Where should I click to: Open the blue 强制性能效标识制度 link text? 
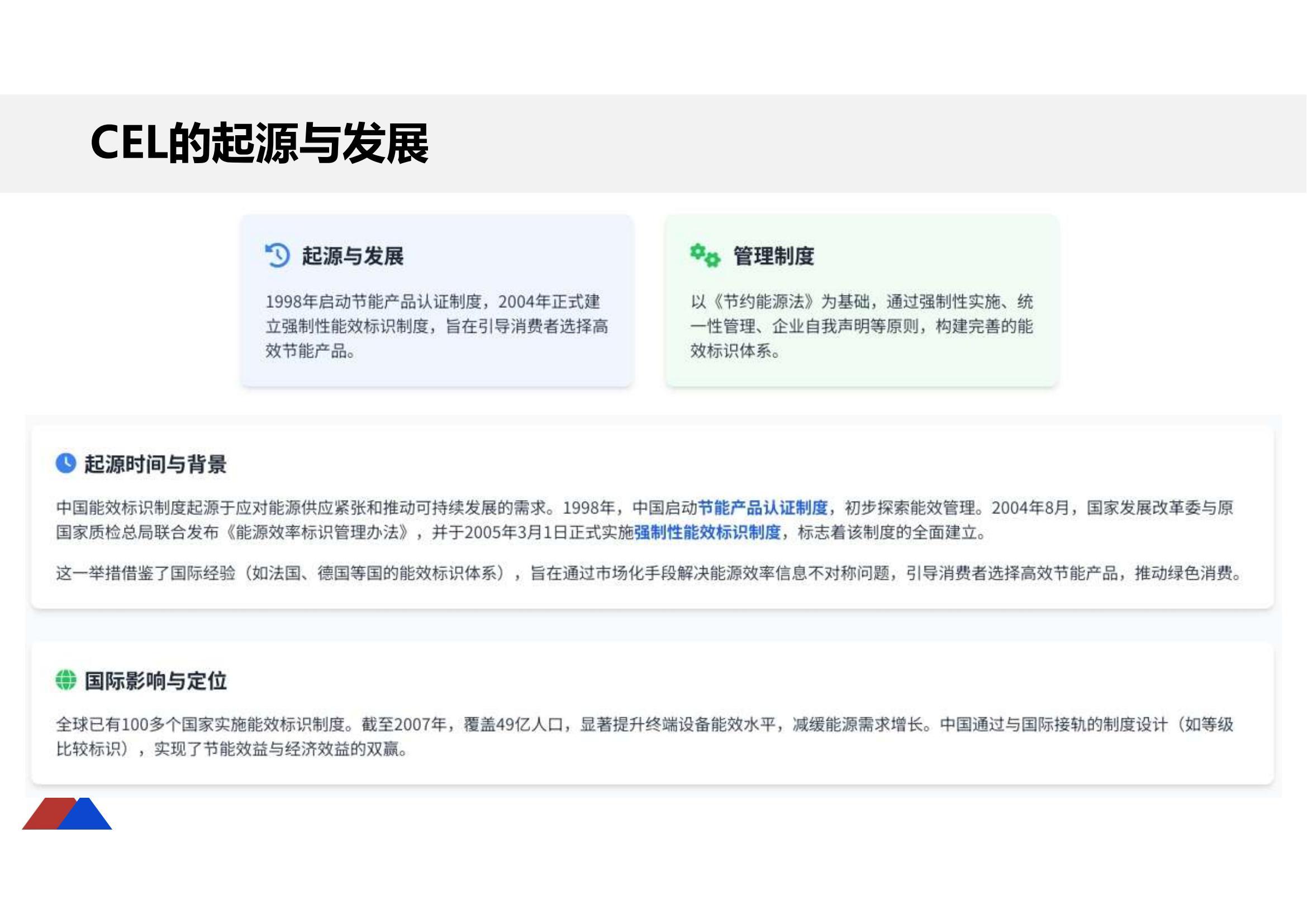click(x=707, y=532)
